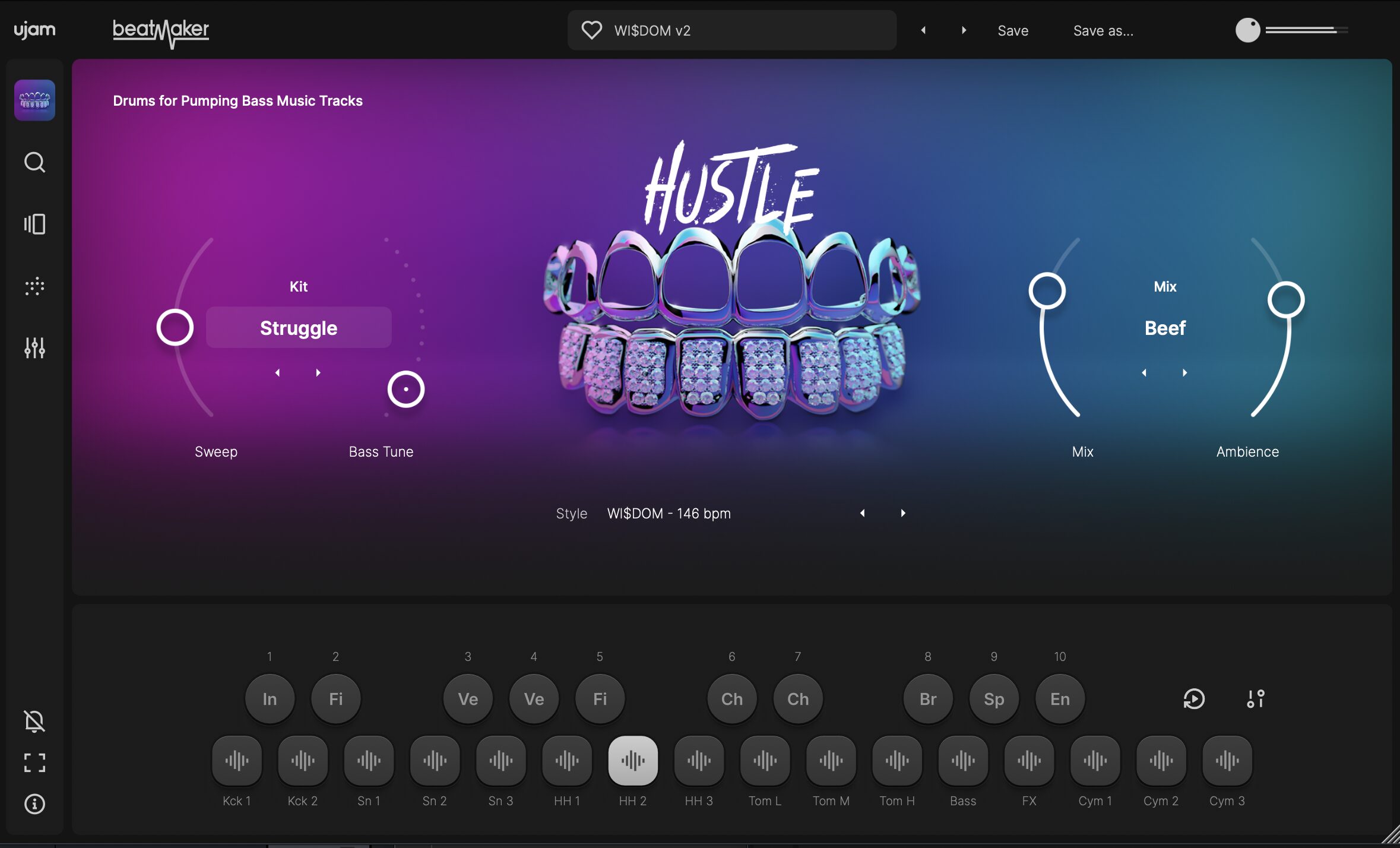Trigger the Fi pattern pad 5

click(600, 699)
